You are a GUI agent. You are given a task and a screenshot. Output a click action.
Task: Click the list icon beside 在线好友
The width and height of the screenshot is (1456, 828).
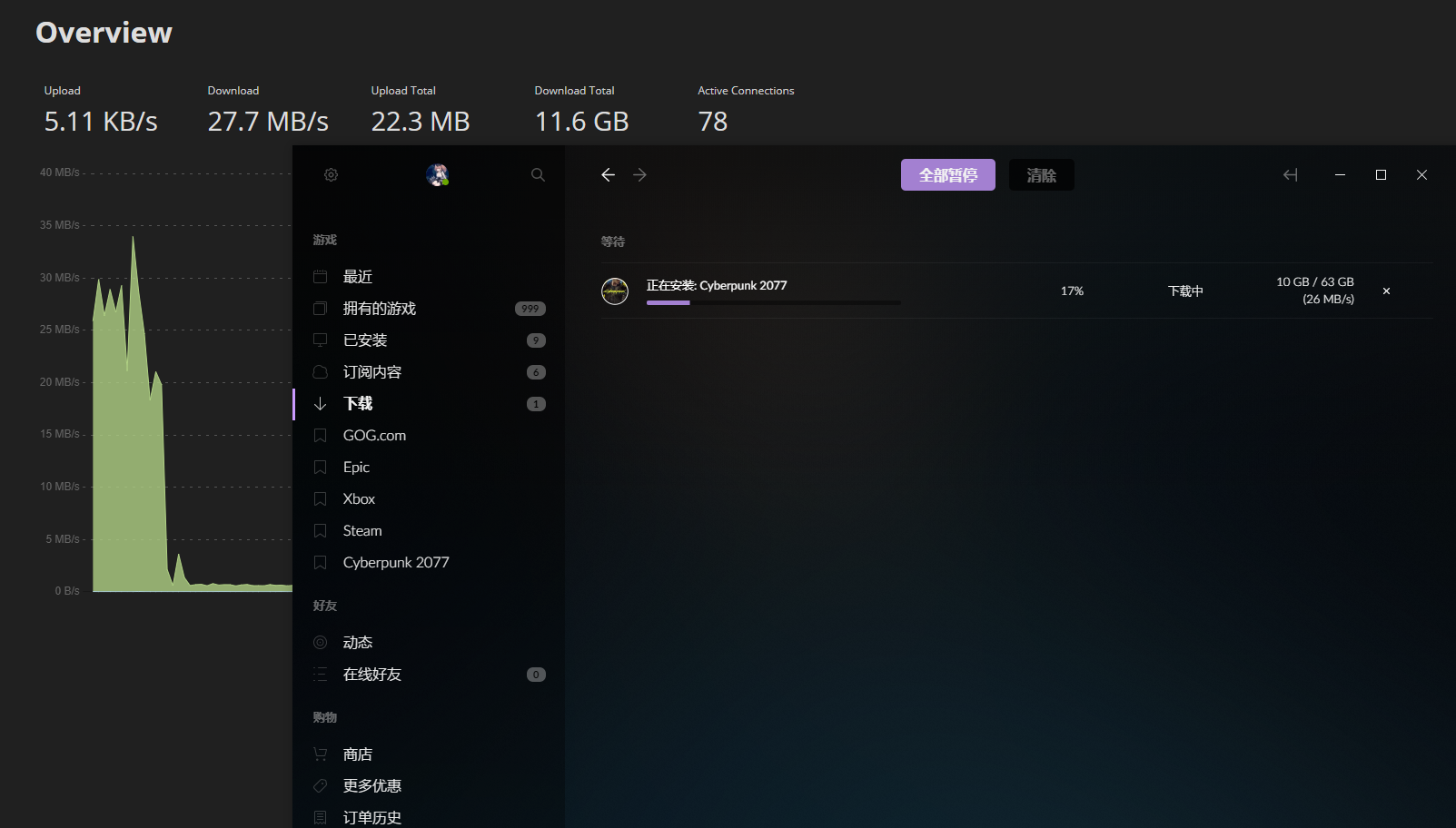point(320,674)
